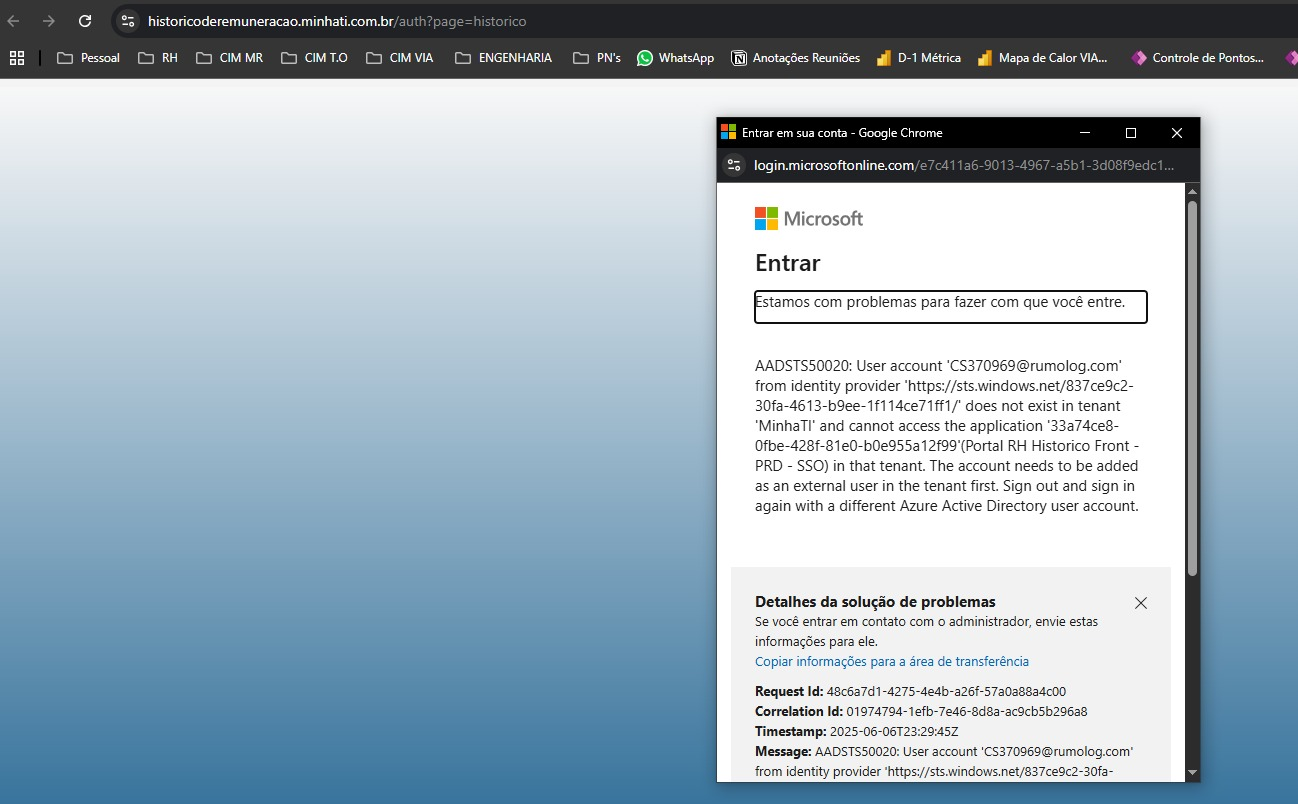This screenshot has width=1298, height=804.
Task: Click the Timestamp value 2025-06-06T23:29:45Z
Action: [x=895, y=732]
